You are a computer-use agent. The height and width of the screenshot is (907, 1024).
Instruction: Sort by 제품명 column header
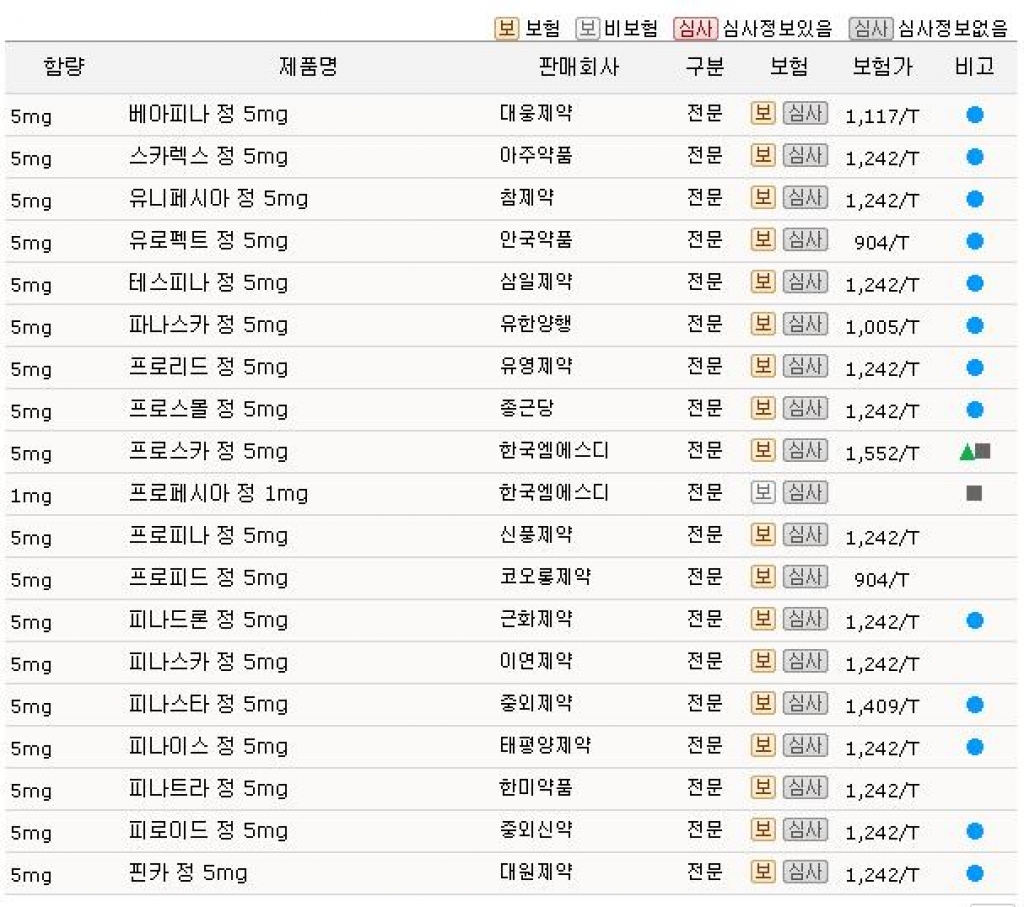tap(308, 66)
